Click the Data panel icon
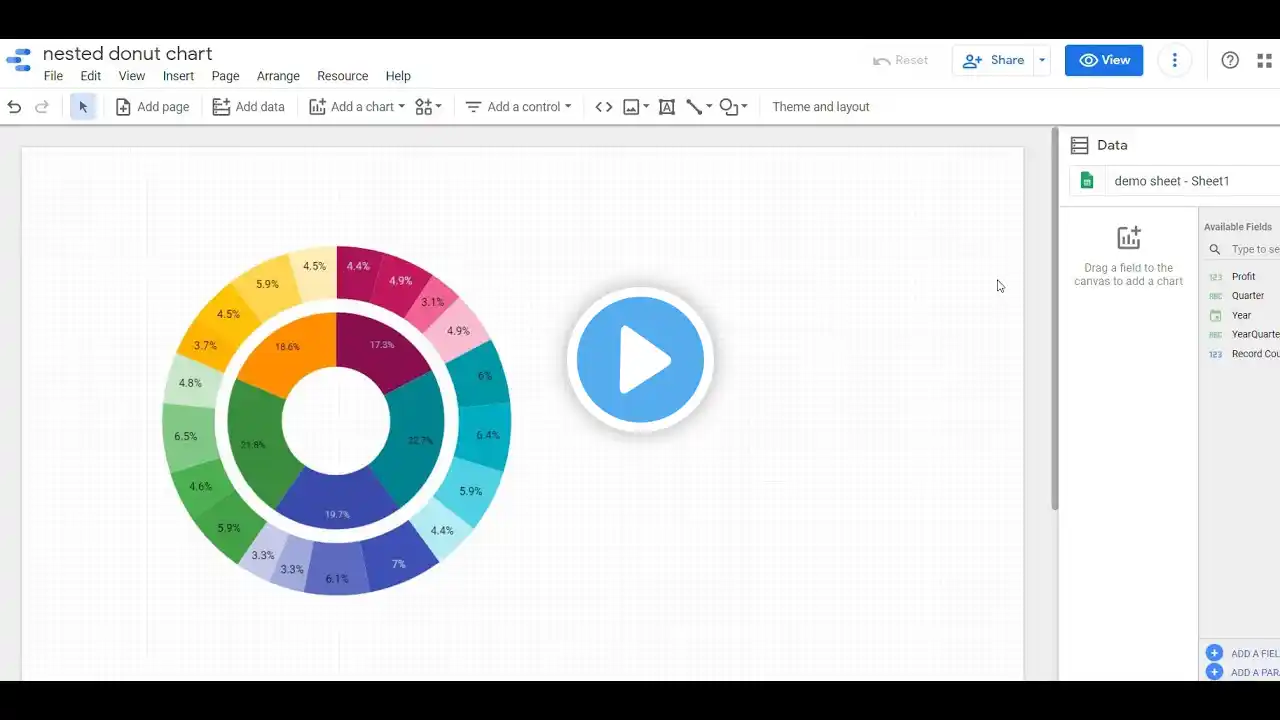 coord(1080,146)
